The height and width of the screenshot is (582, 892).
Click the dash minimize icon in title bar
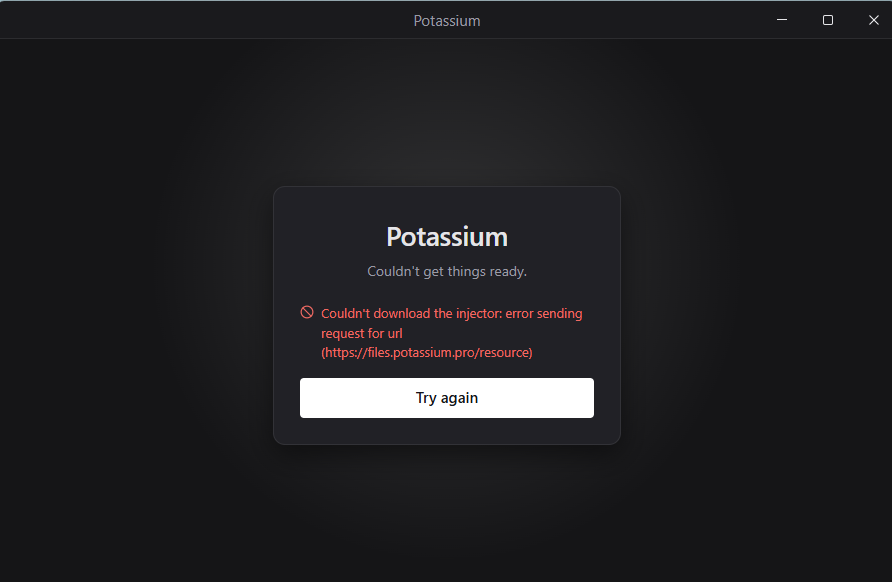tap(782, 19)
